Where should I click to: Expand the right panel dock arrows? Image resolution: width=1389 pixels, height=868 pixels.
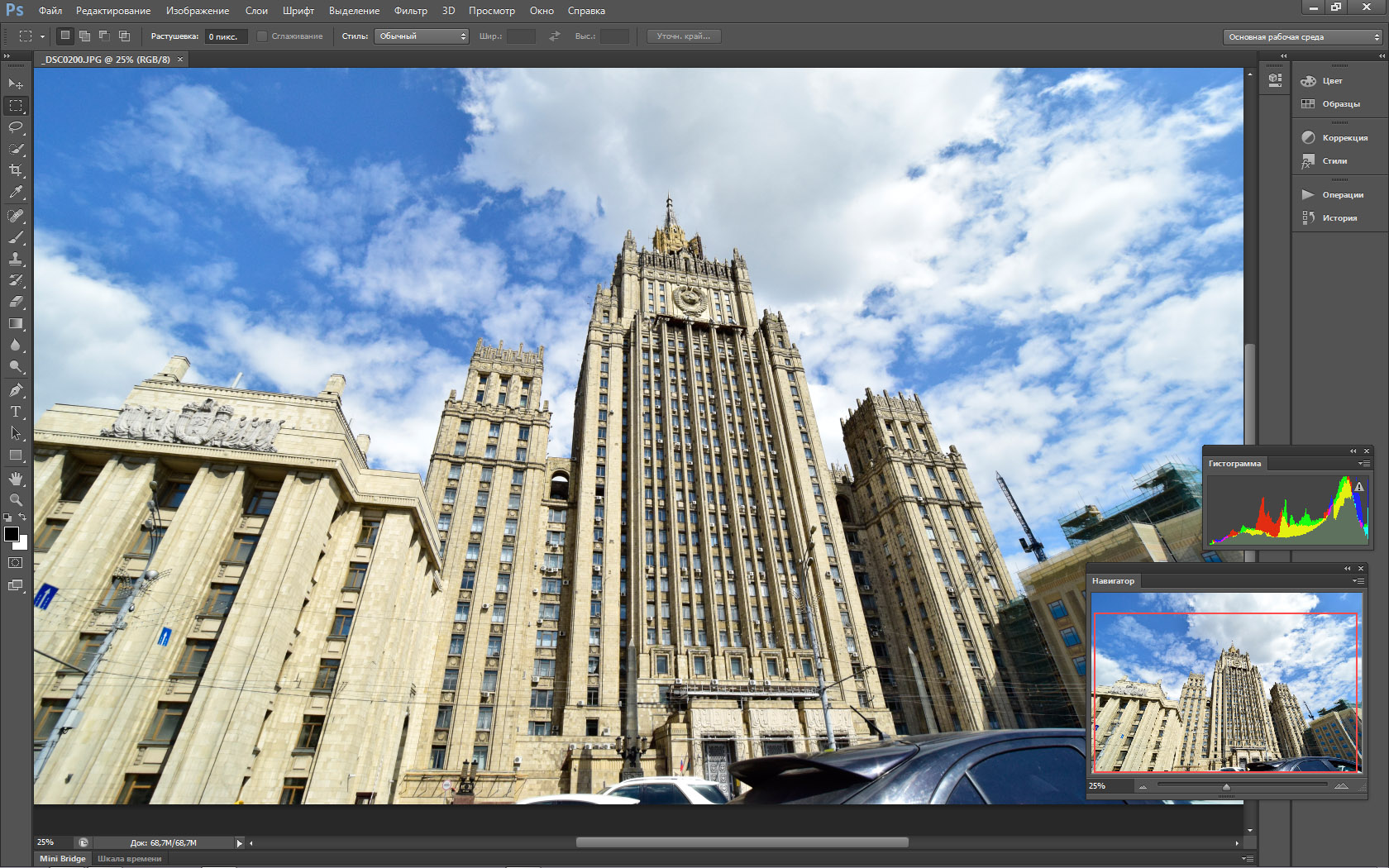tap(1382, 56)
